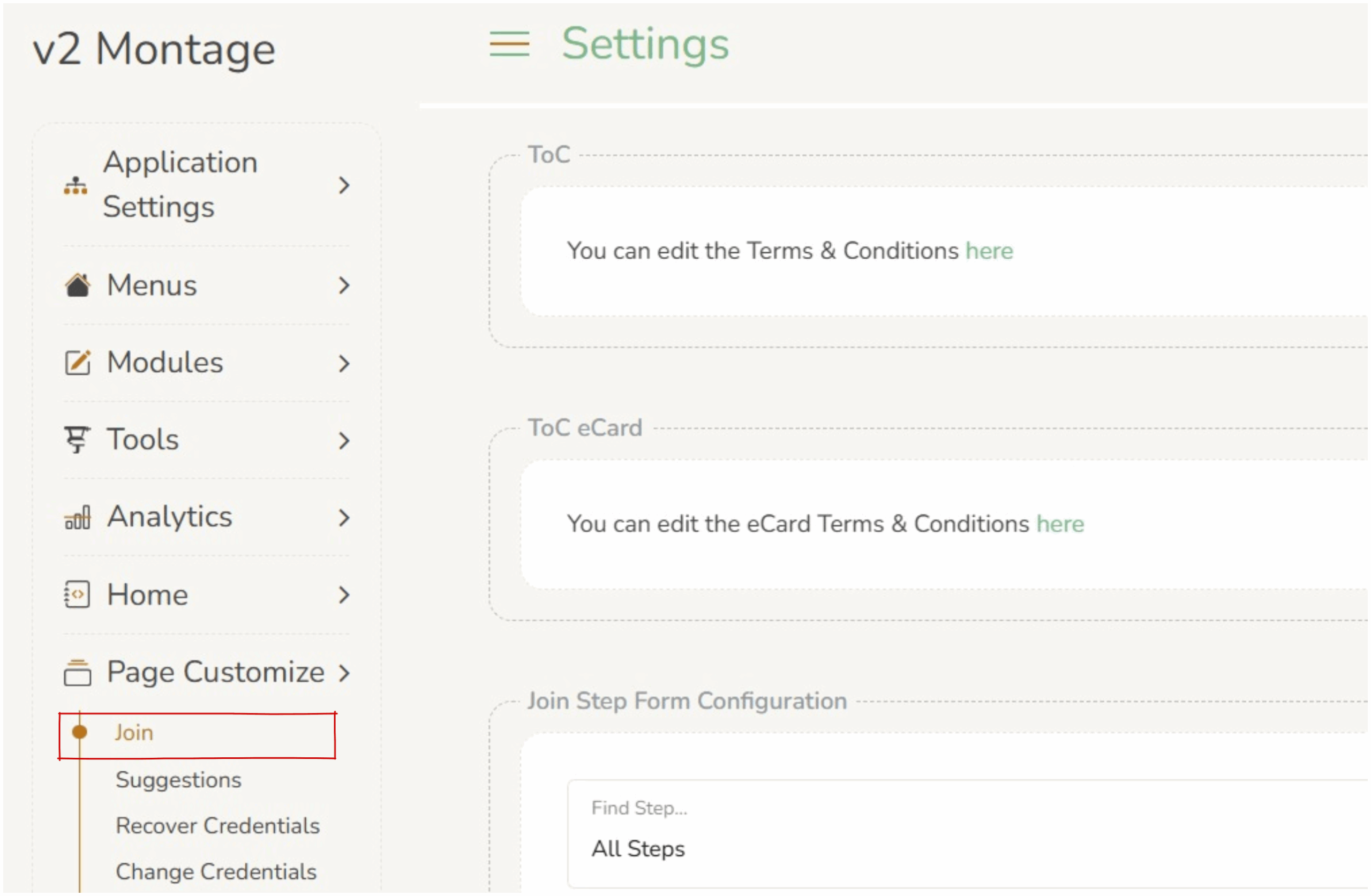Click the Menus house icon

tap(77, 285)
